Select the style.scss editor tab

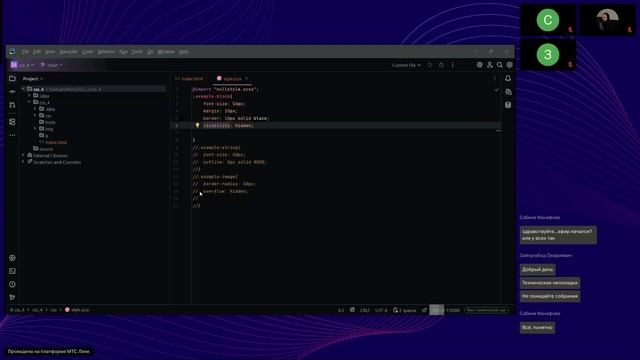[229, 78]
